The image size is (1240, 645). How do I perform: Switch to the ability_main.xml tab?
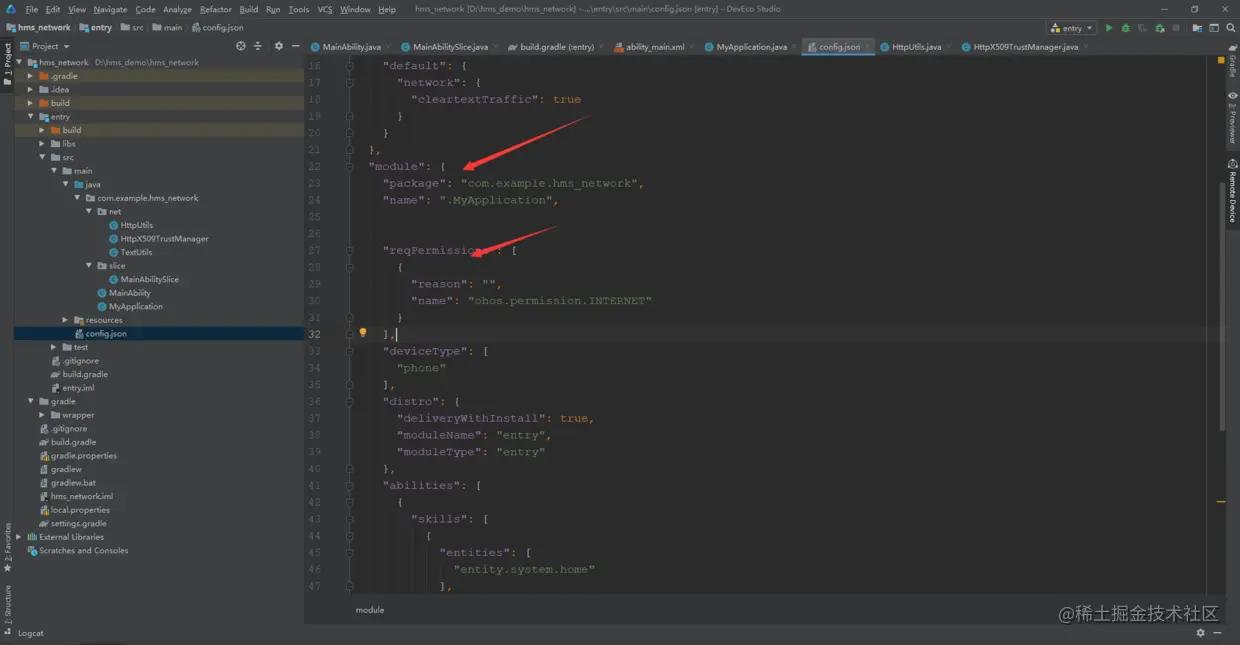655,46
